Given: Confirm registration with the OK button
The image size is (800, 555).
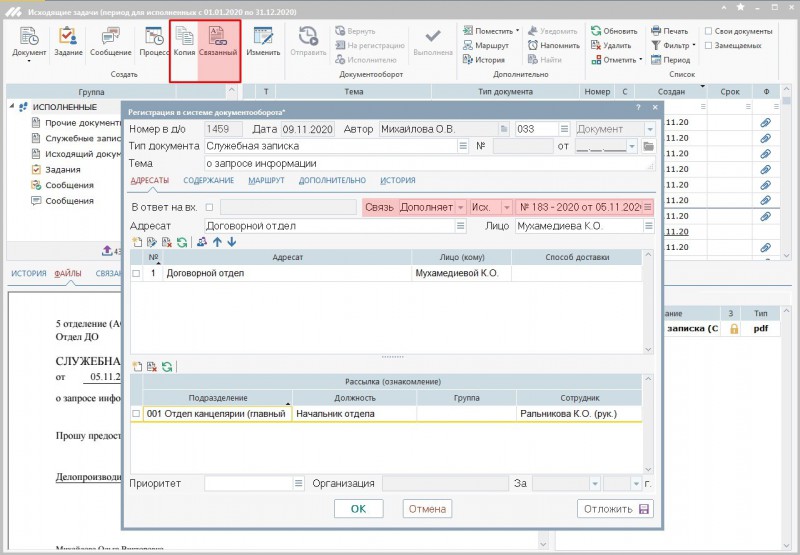Looking at the screenshot, I should (x=358, y=509).
